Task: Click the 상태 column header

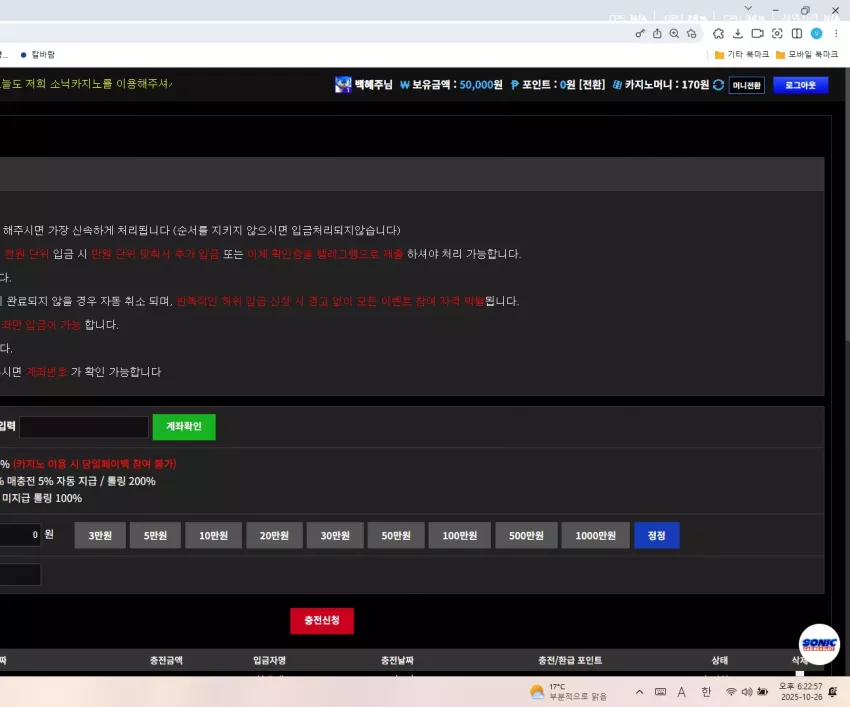Action: 720,660
